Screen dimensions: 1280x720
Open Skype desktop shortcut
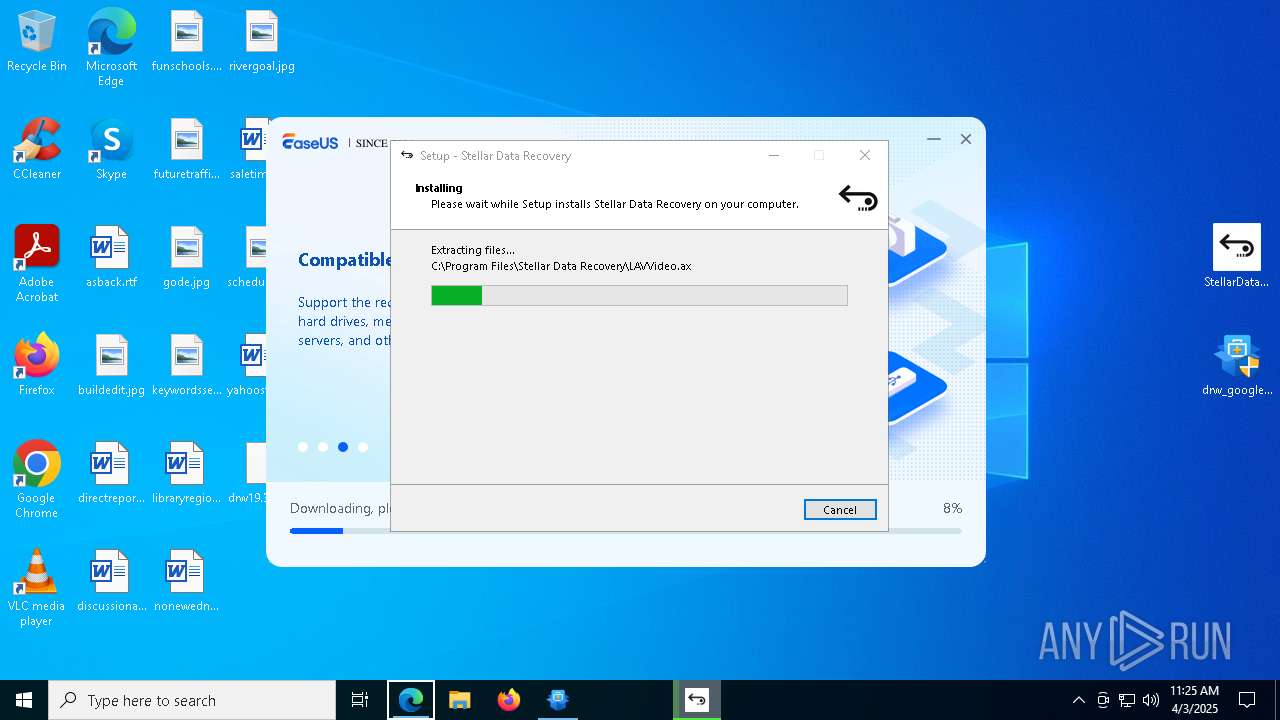tap(111, 150)
